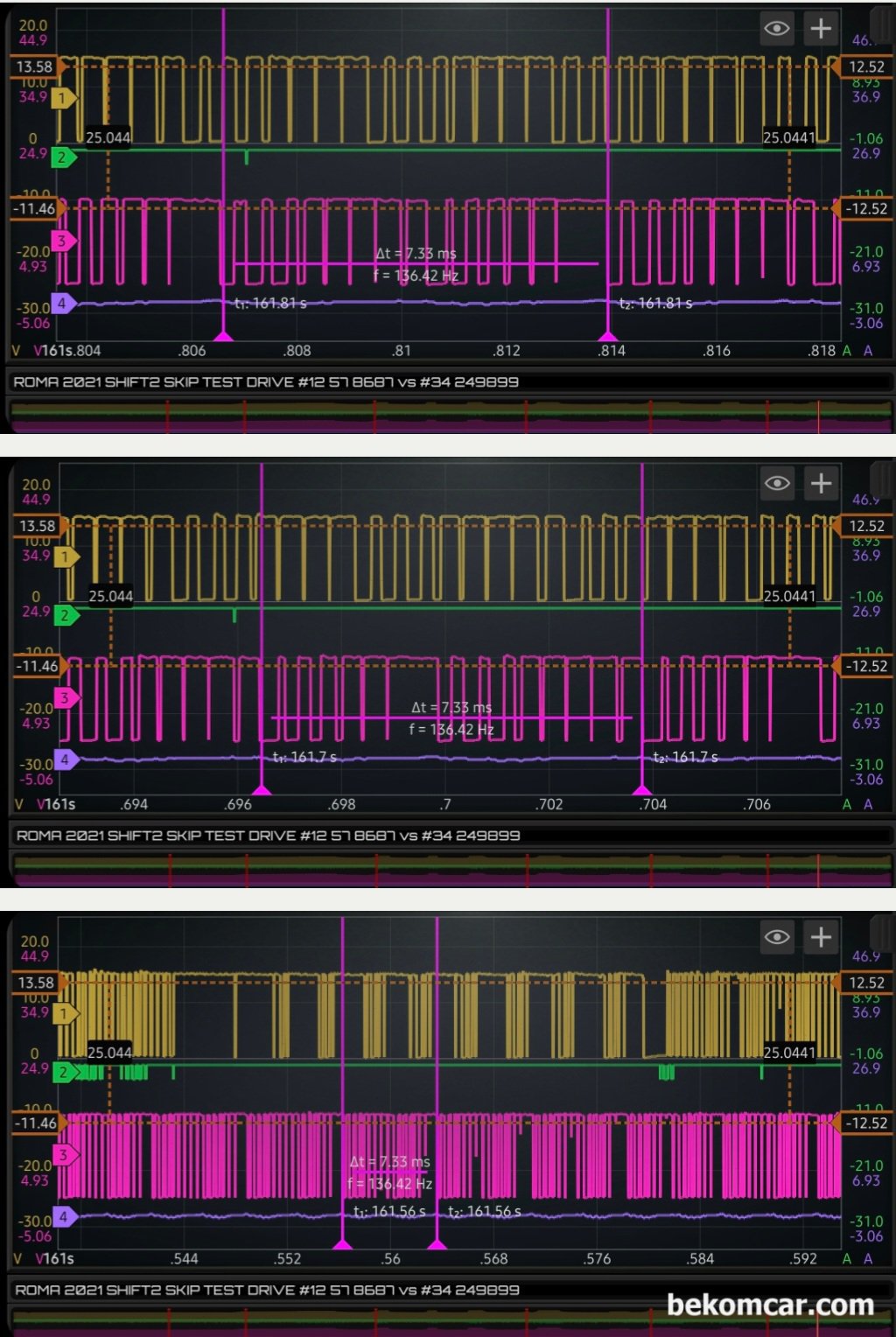Select yellow channel 1 marker in bottom chart
896x1337 pixels.
[66, 1013]
